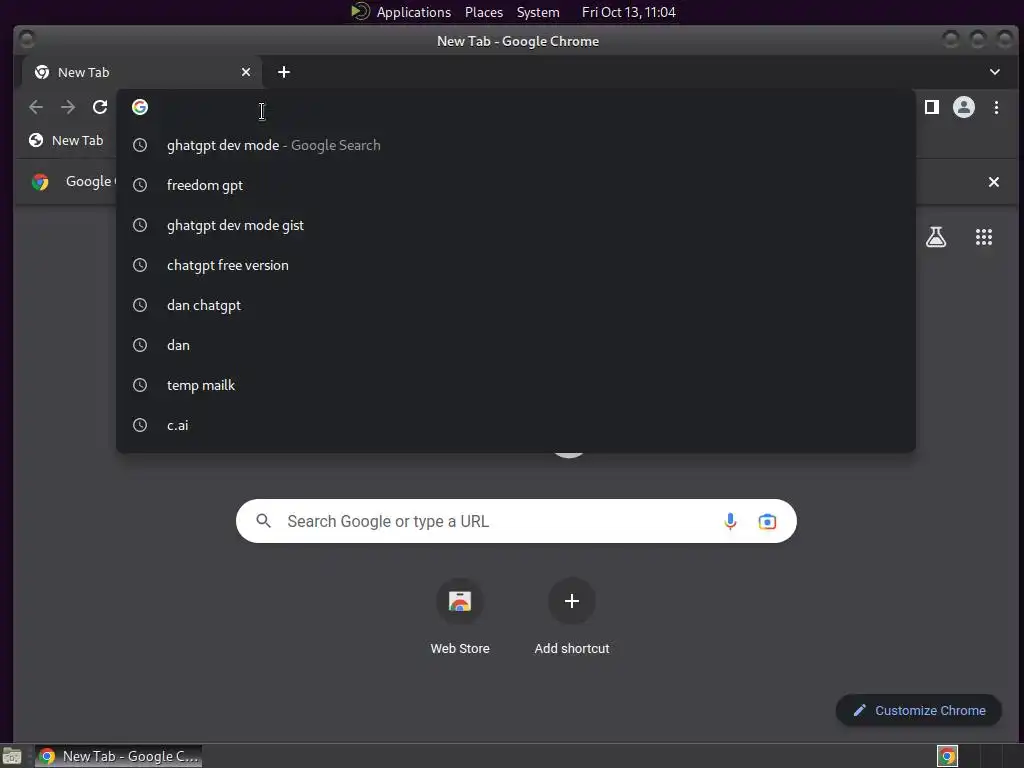Choose the 'c.ai' suggestion
This screenshot has height=768, width=1024.
515,425
